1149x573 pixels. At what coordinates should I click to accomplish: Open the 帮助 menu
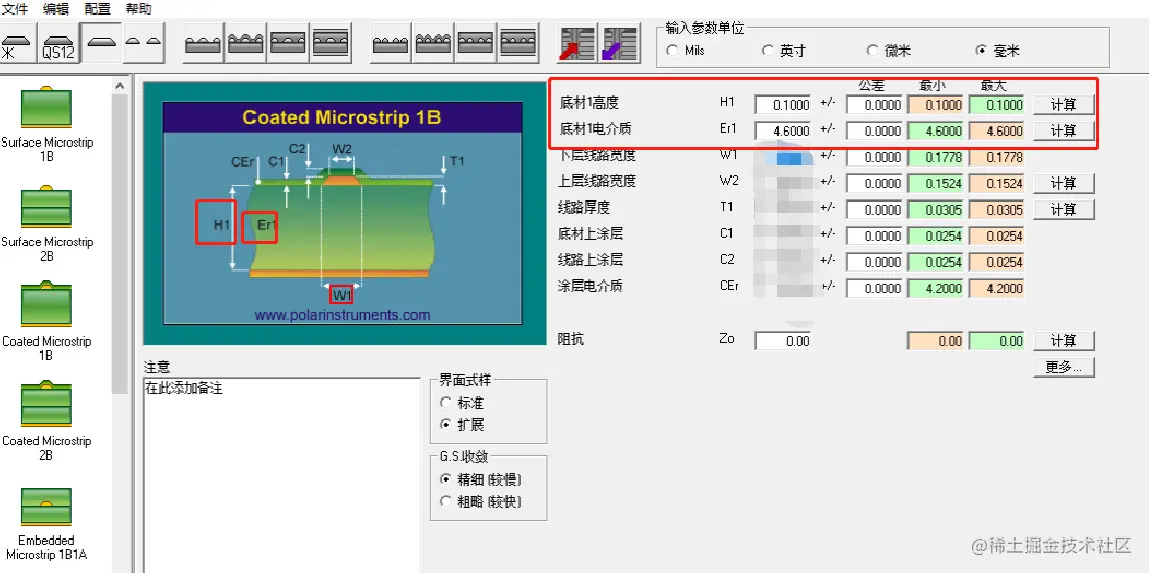(138, 9)
